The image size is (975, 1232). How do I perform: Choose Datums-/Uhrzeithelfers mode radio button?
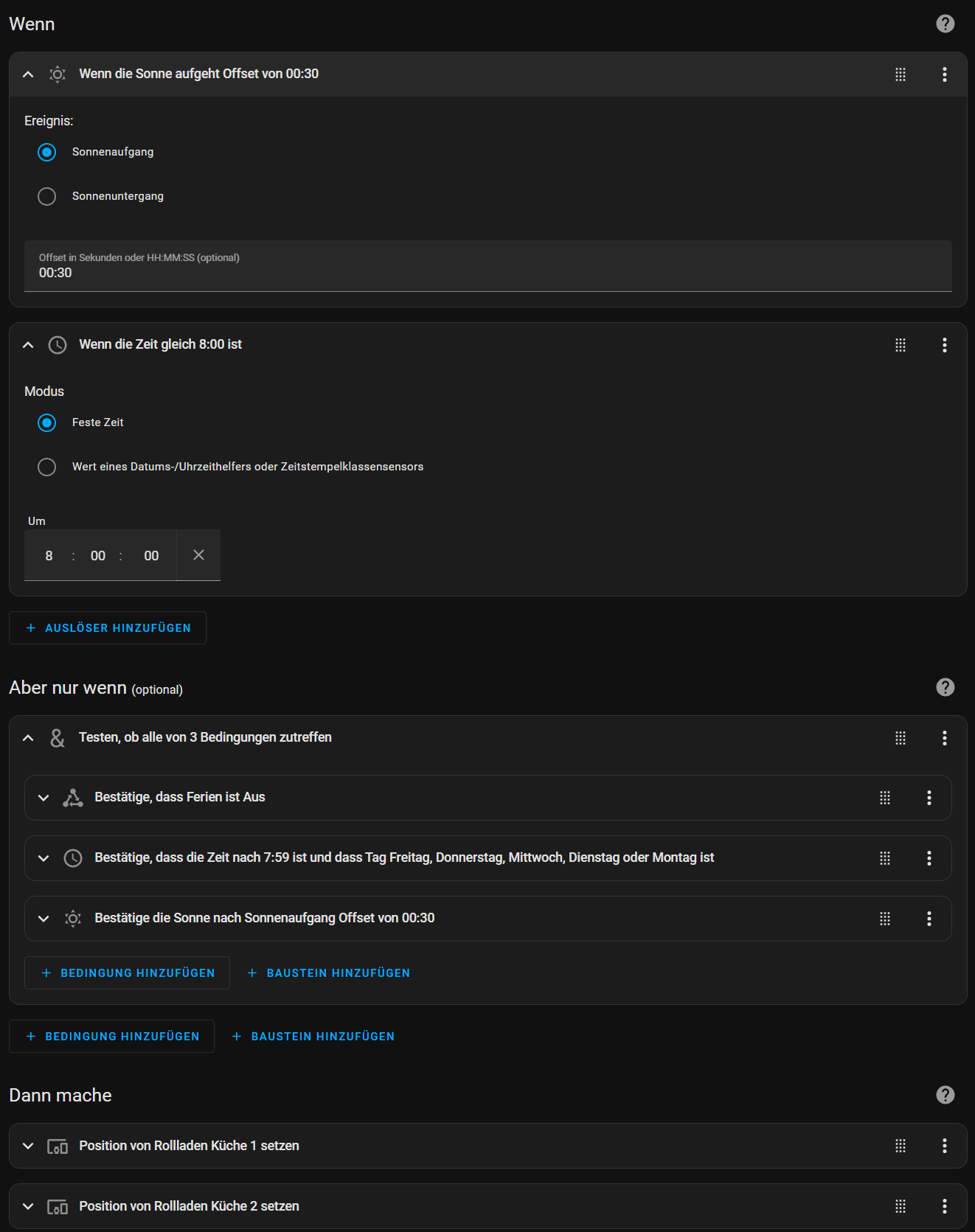[47, 467]
